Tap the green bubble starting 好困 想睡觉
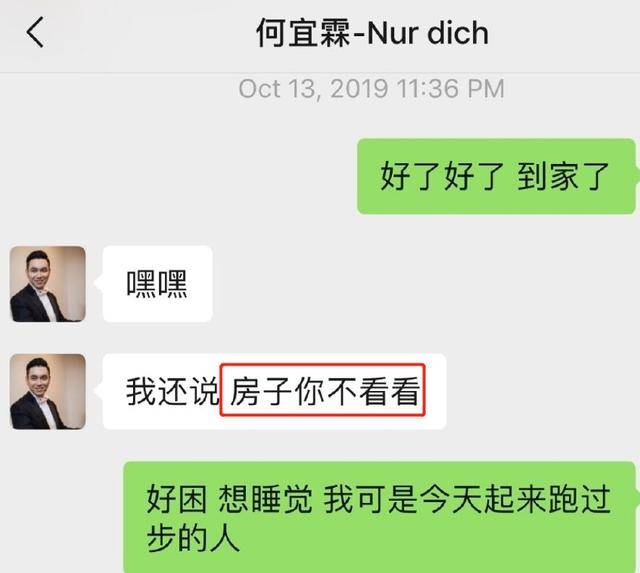This screenshot has width=640, height=573. tap(380, 517)
